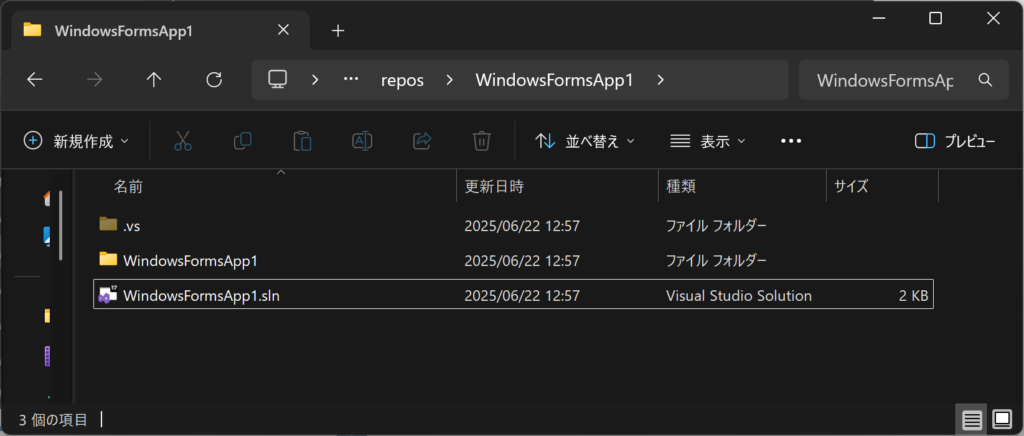This screenshot has width=1024, height=436.
Task: Refresh the current folder view
Action: [x=214, y=80]
